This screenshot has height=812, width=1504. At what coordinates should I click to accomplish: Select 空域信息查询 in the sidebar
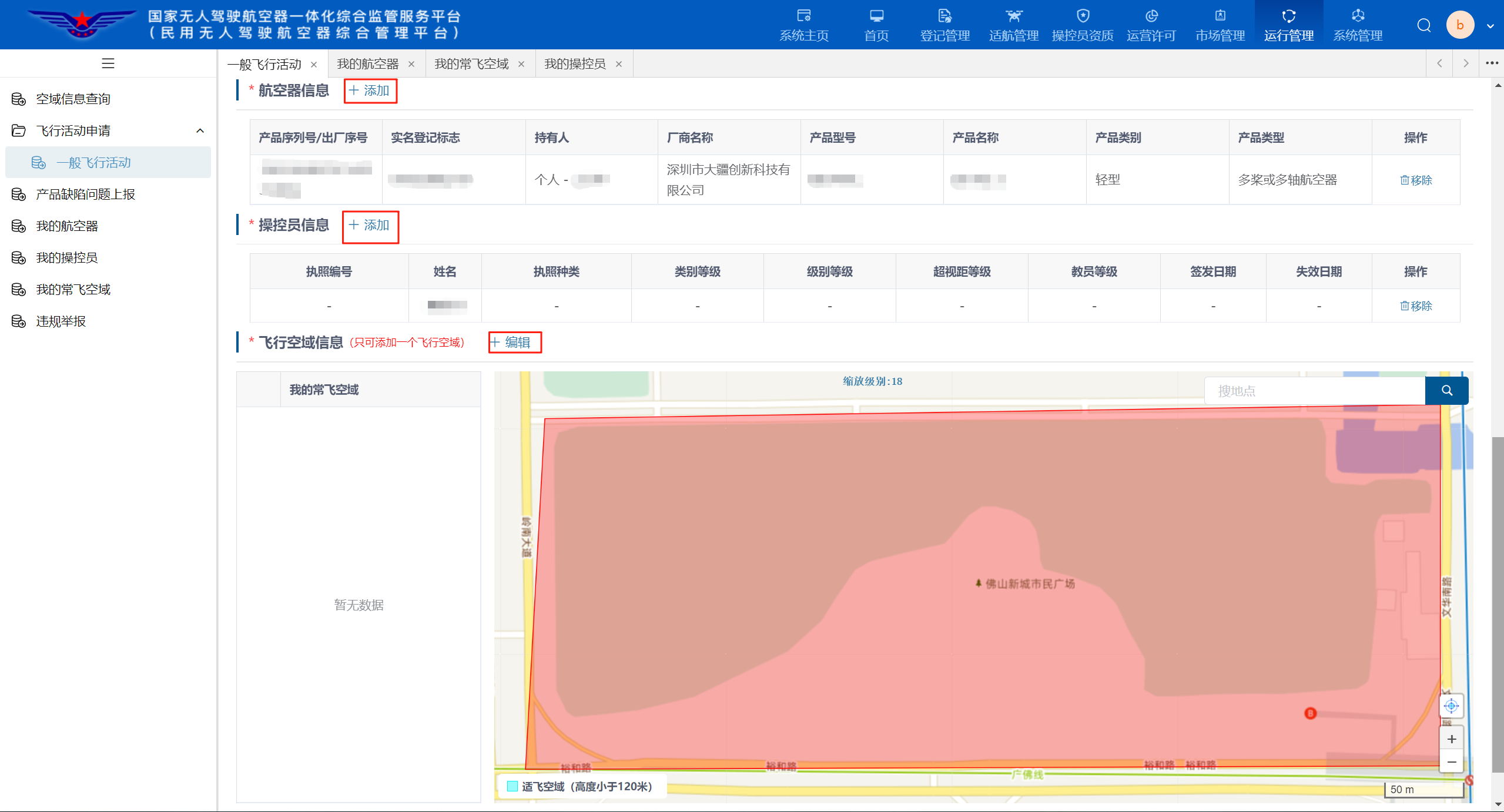[73, 99]
